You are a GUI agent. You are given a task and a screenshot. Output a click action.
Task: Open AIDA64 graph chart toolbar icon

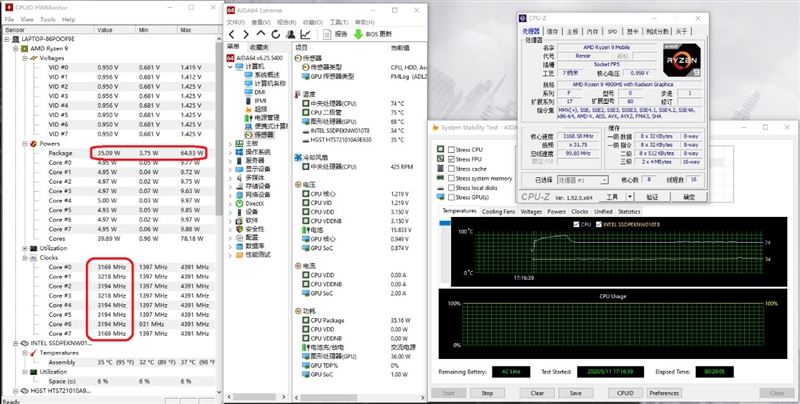pos(305,34)
